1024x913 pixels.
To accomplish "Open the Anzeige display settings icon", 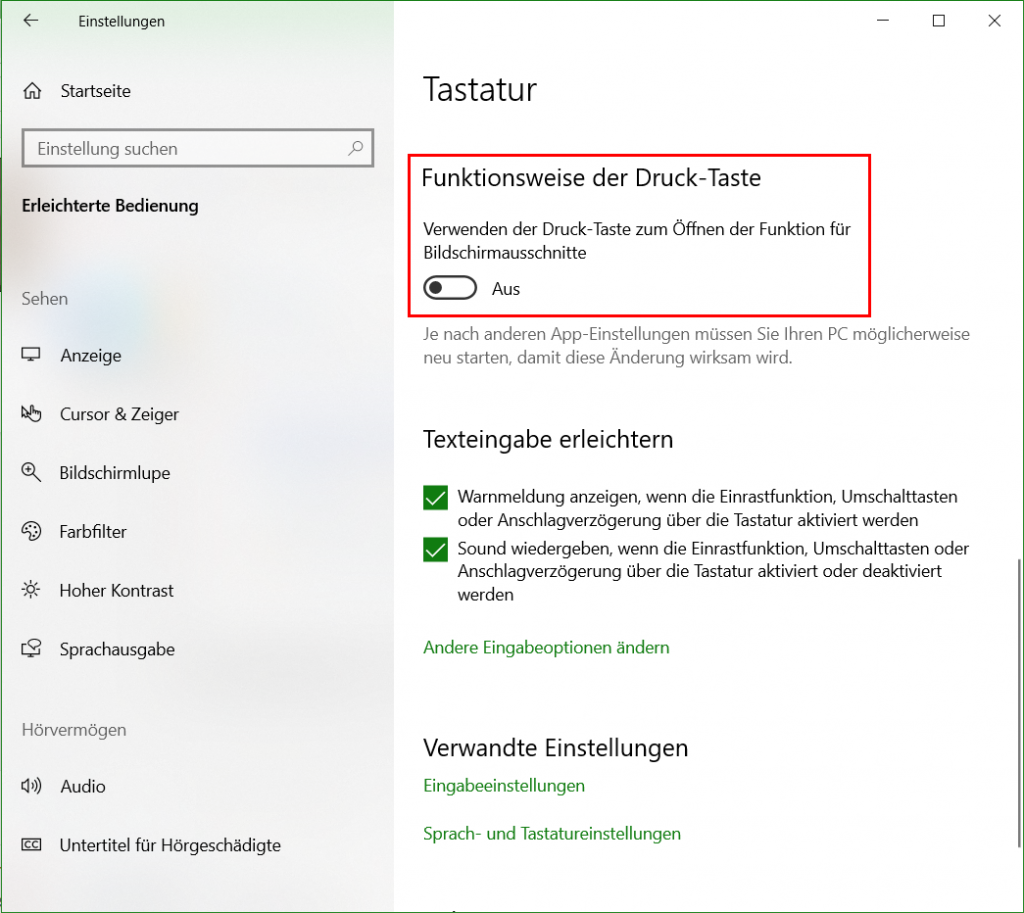I will pos(33,355).
